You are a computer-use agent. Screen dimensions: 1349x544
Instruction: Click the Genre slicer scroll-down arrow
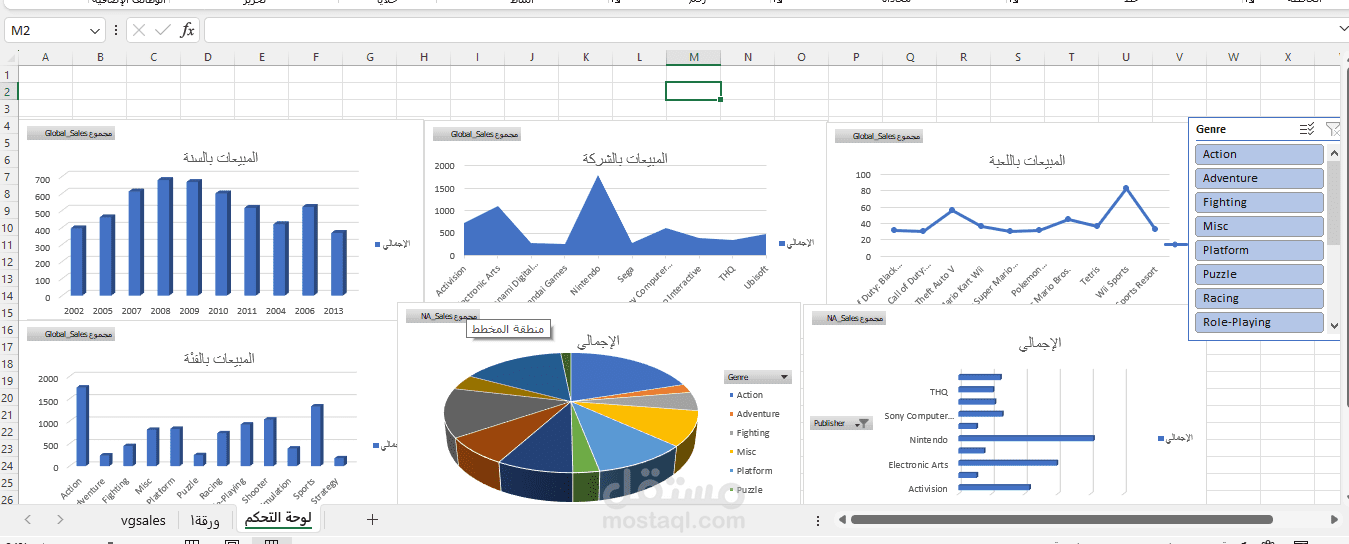1333,325
